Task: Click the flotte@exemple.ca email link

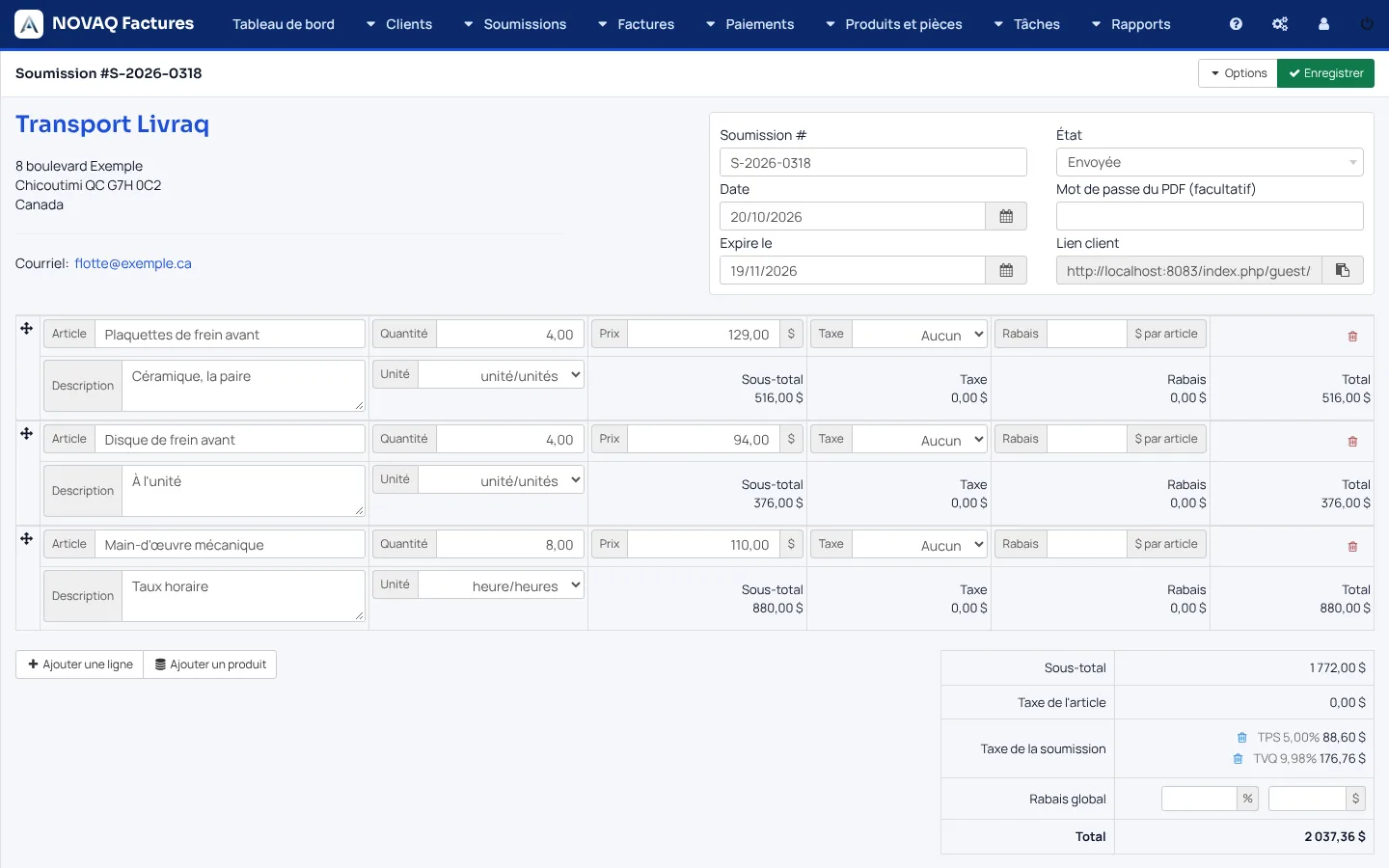Action: click(133, 263)
